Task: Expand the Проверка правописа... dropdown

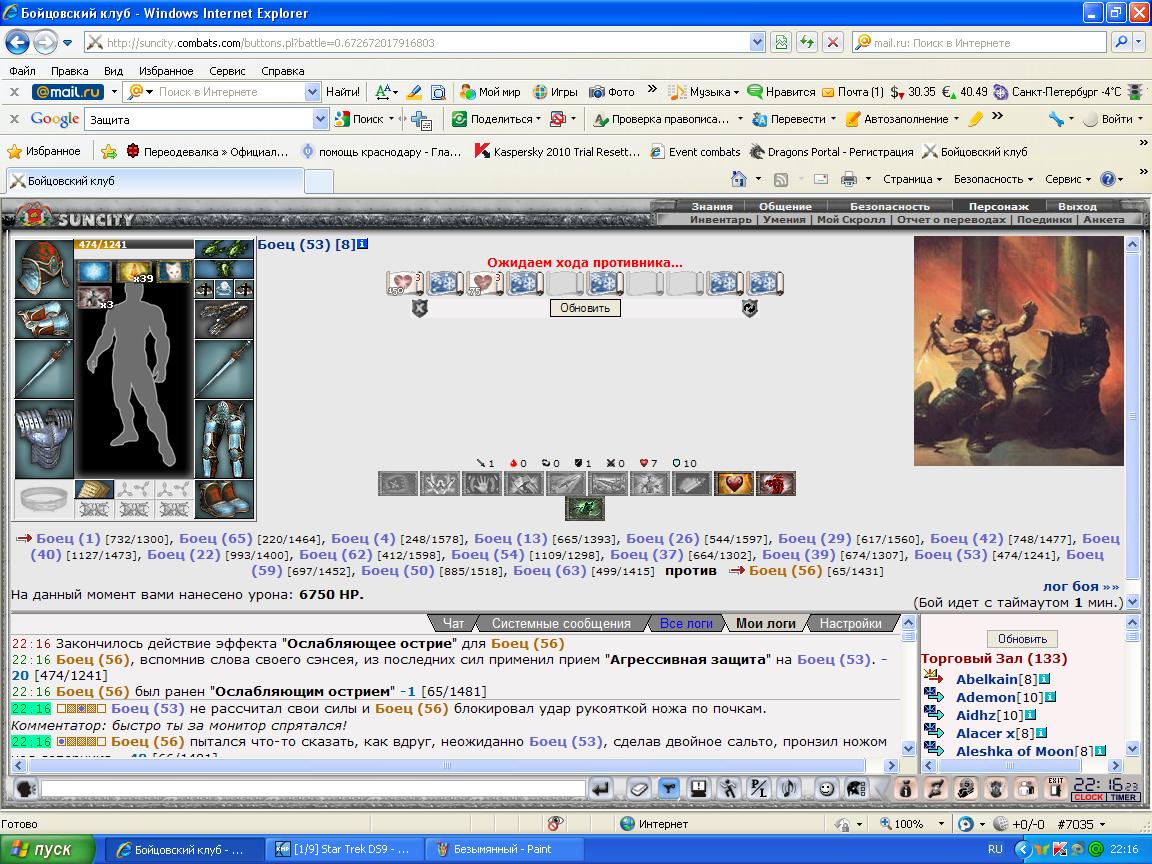Action: (x=740, y=119)
